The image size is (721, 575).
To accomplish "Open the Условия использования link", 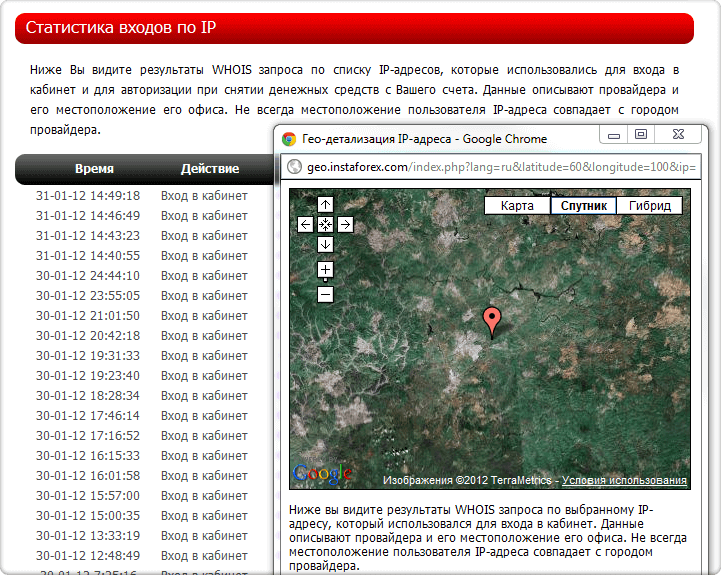I will tap(624, 480).
